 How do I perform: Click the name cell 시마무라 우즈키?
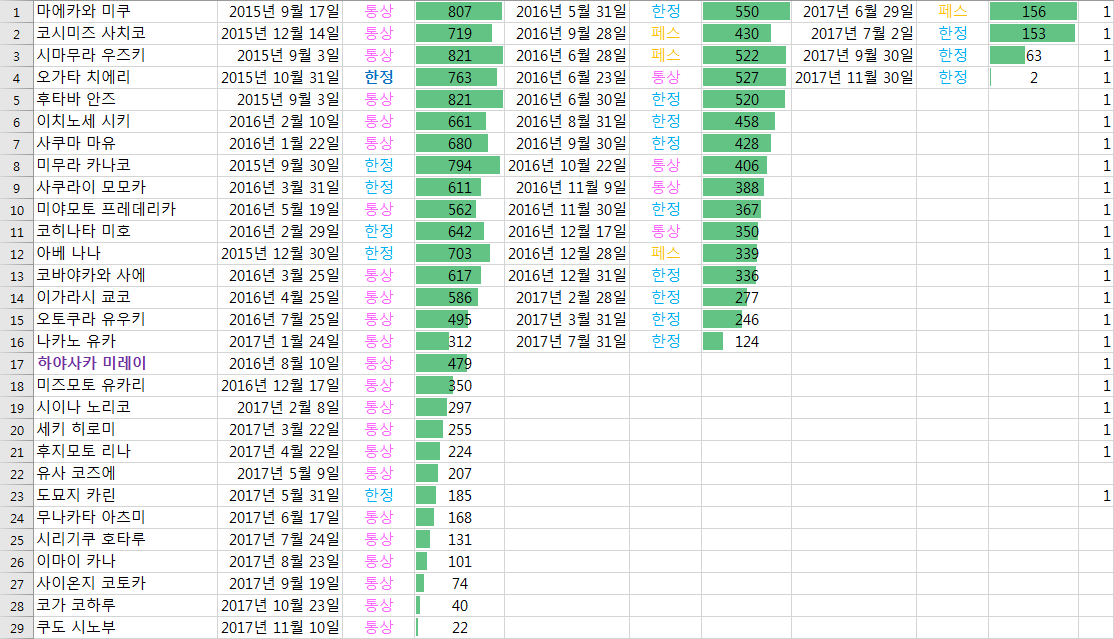coord(125,55)
